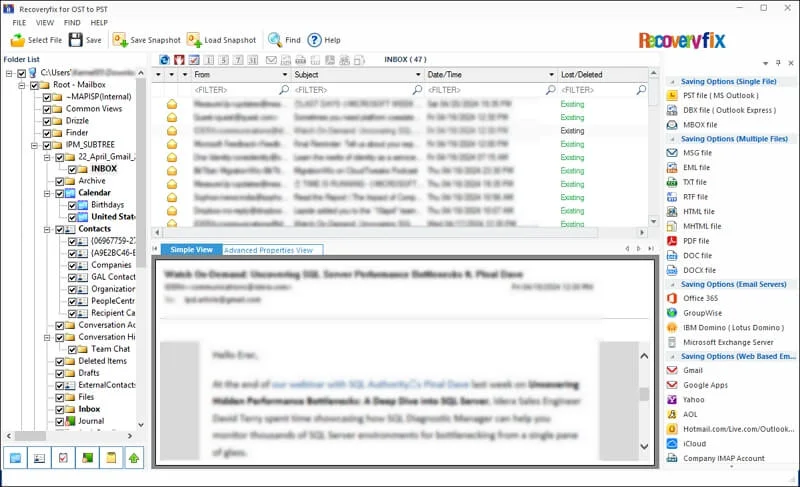Click the preview pane scroll-down arrow
Viewport: 800px width, 487px height.
pyautogui.click(x=644, y=446)
